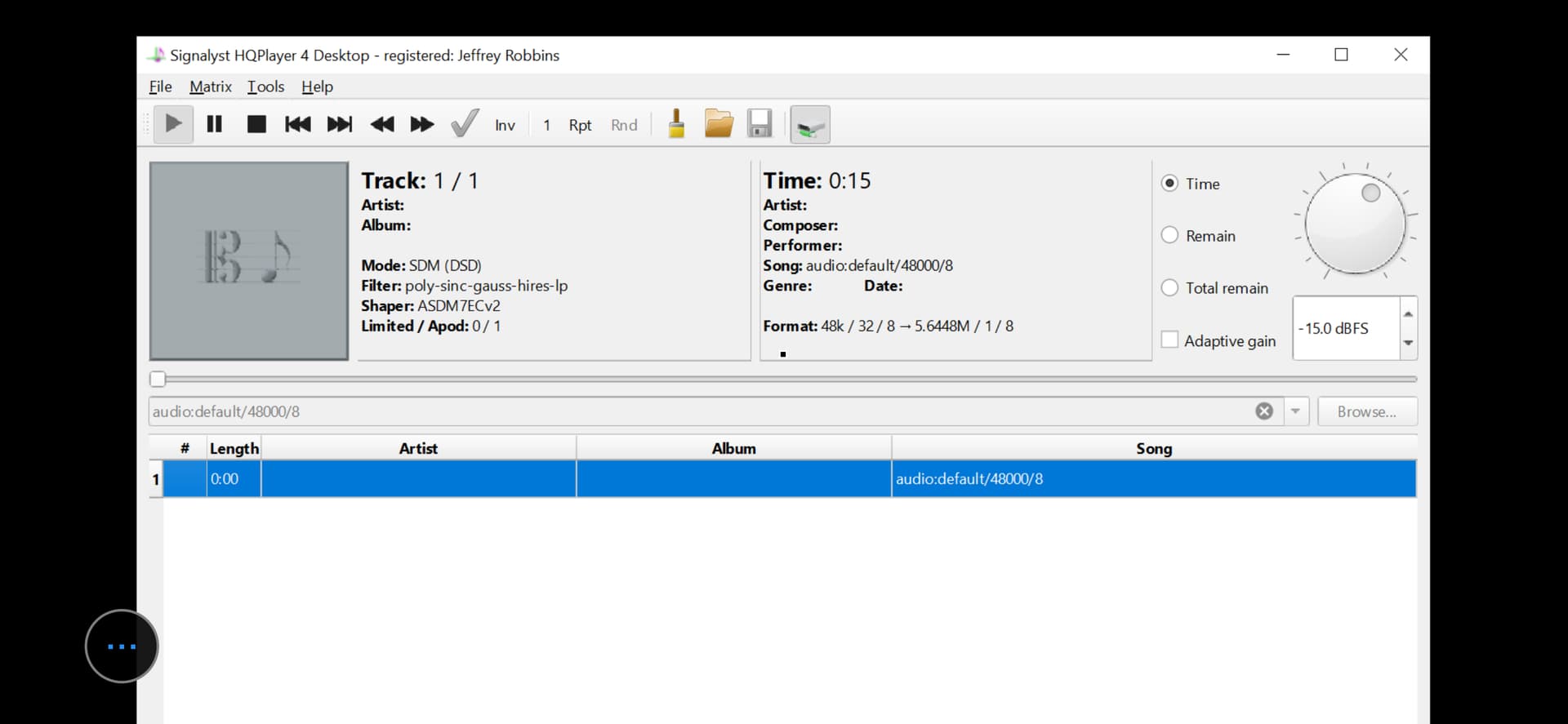1568x724 pixels.
Task: Pause playback with the pause icon
Action: click(215, 124)
